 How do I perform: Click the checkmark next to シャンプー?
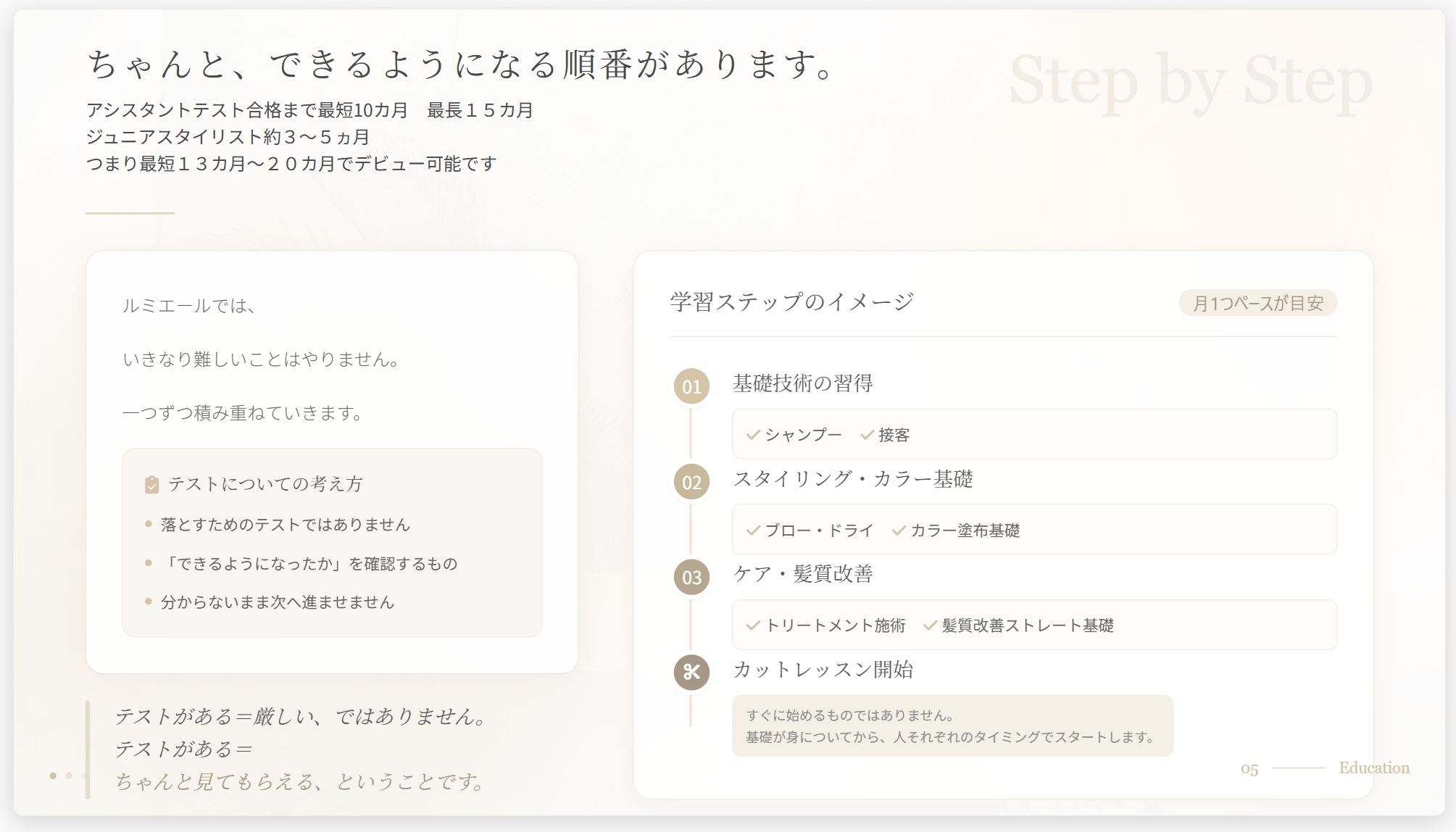coord(753,435)
